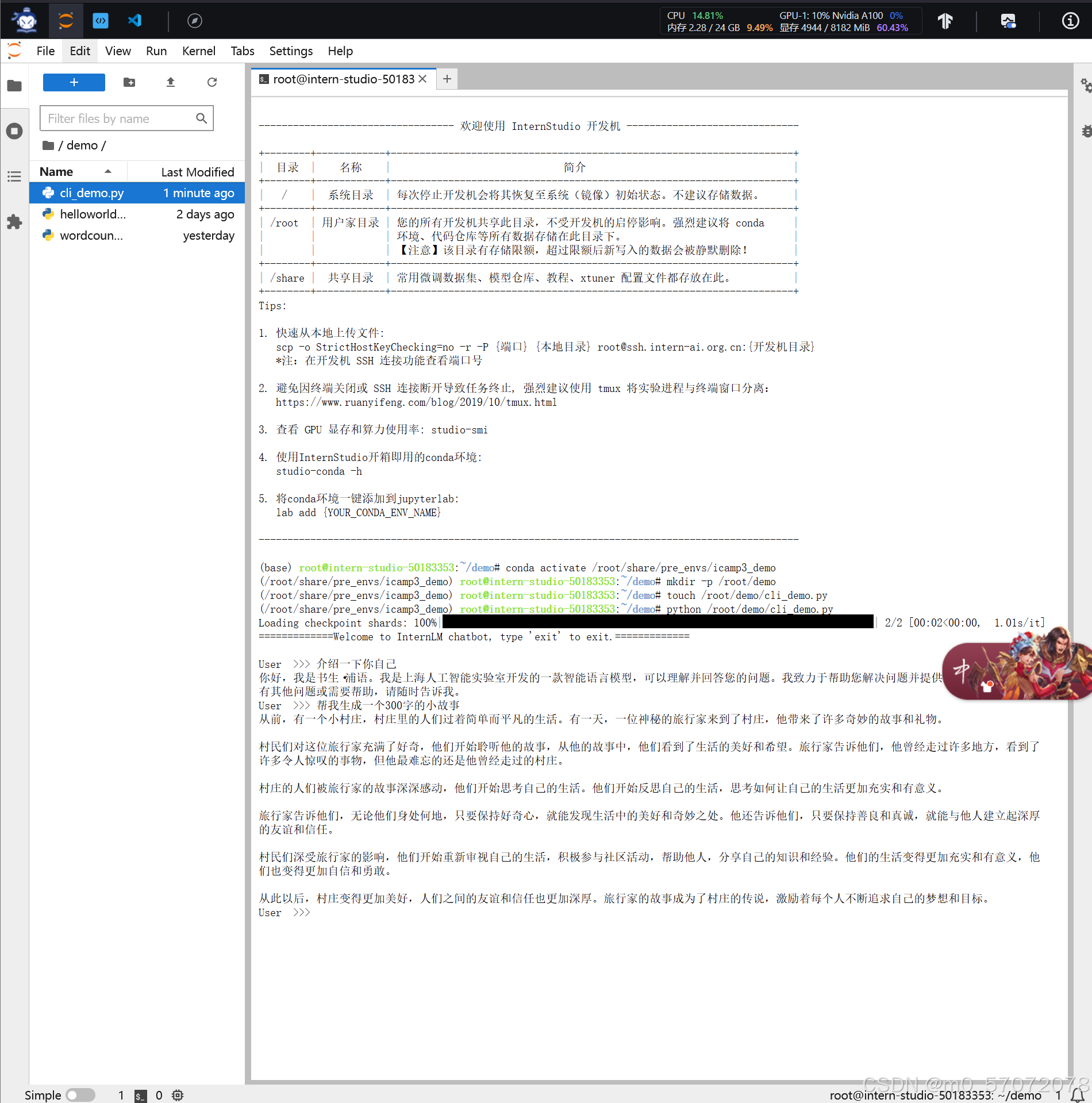Open the Tabs menu

pyautogui.click(x=243, y=51)
